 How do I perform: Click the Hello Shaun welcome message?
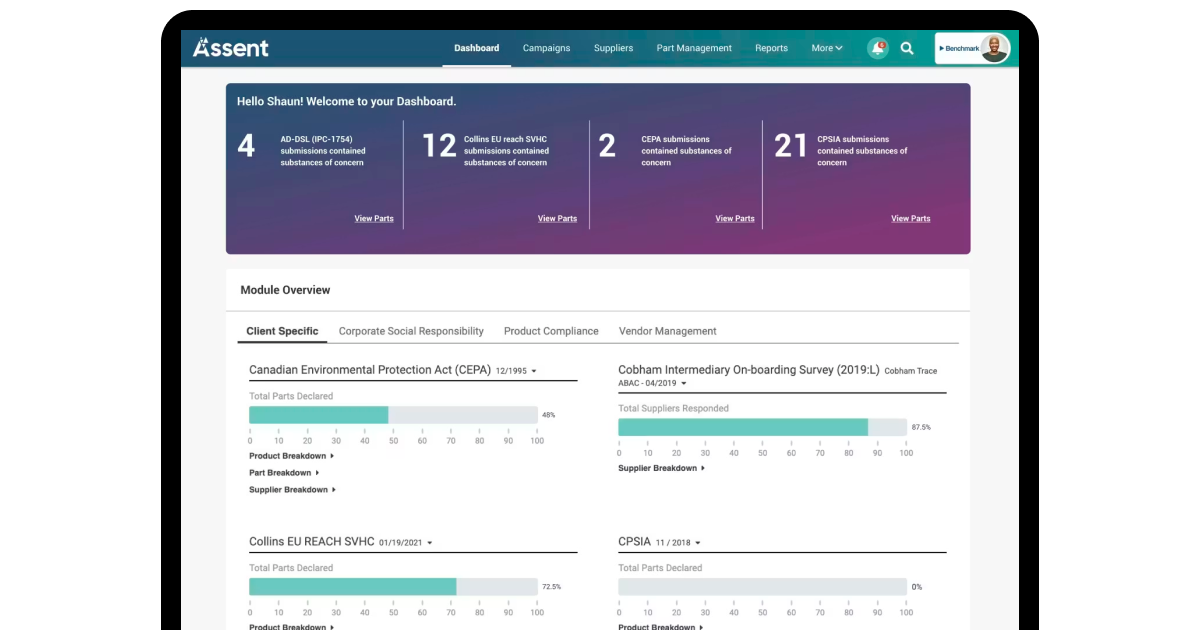(x=347, y=102)
